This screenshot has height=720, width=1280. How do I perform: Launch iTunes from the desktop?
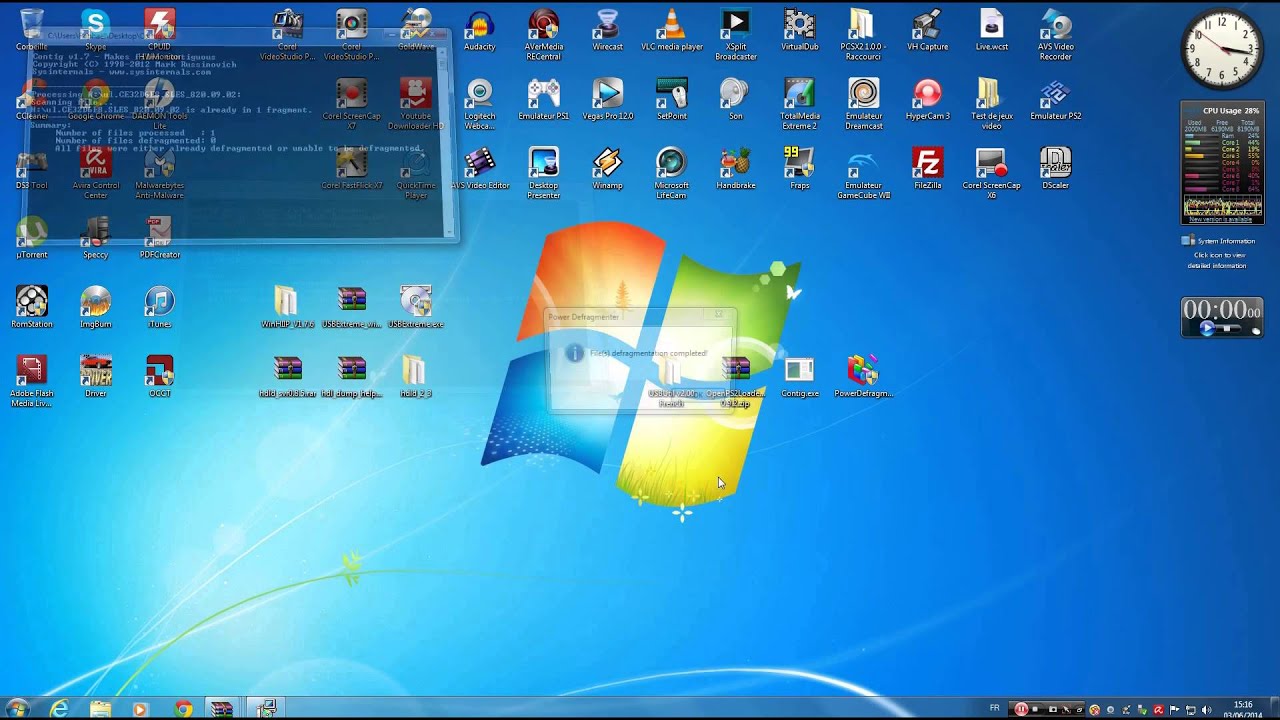click(x=159, y=307)
